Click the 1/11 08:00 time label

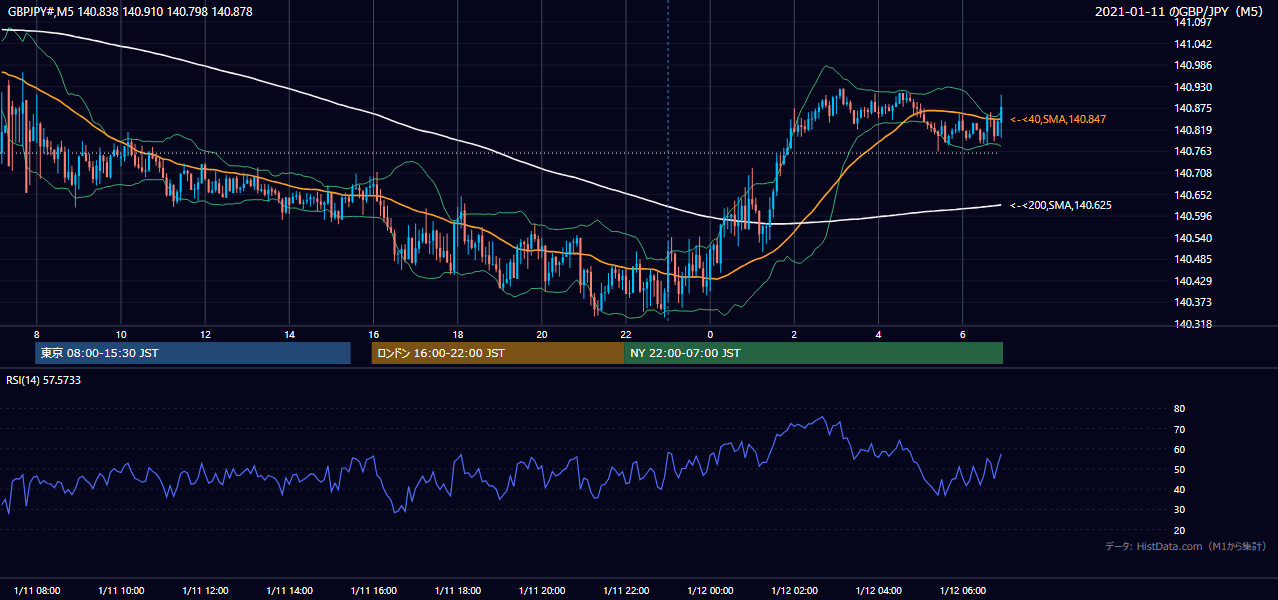[x=37, y=590]
